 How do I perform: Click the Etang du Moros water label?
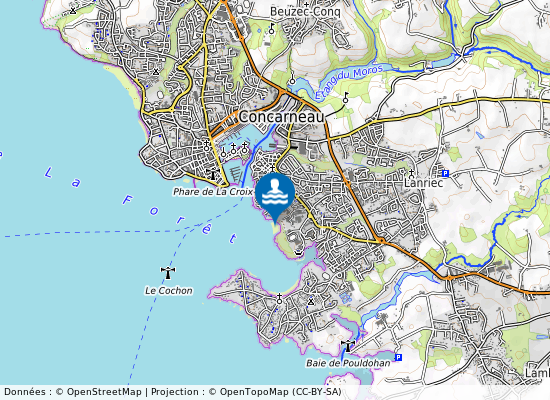pyautogui.click(x=348, y=82)
